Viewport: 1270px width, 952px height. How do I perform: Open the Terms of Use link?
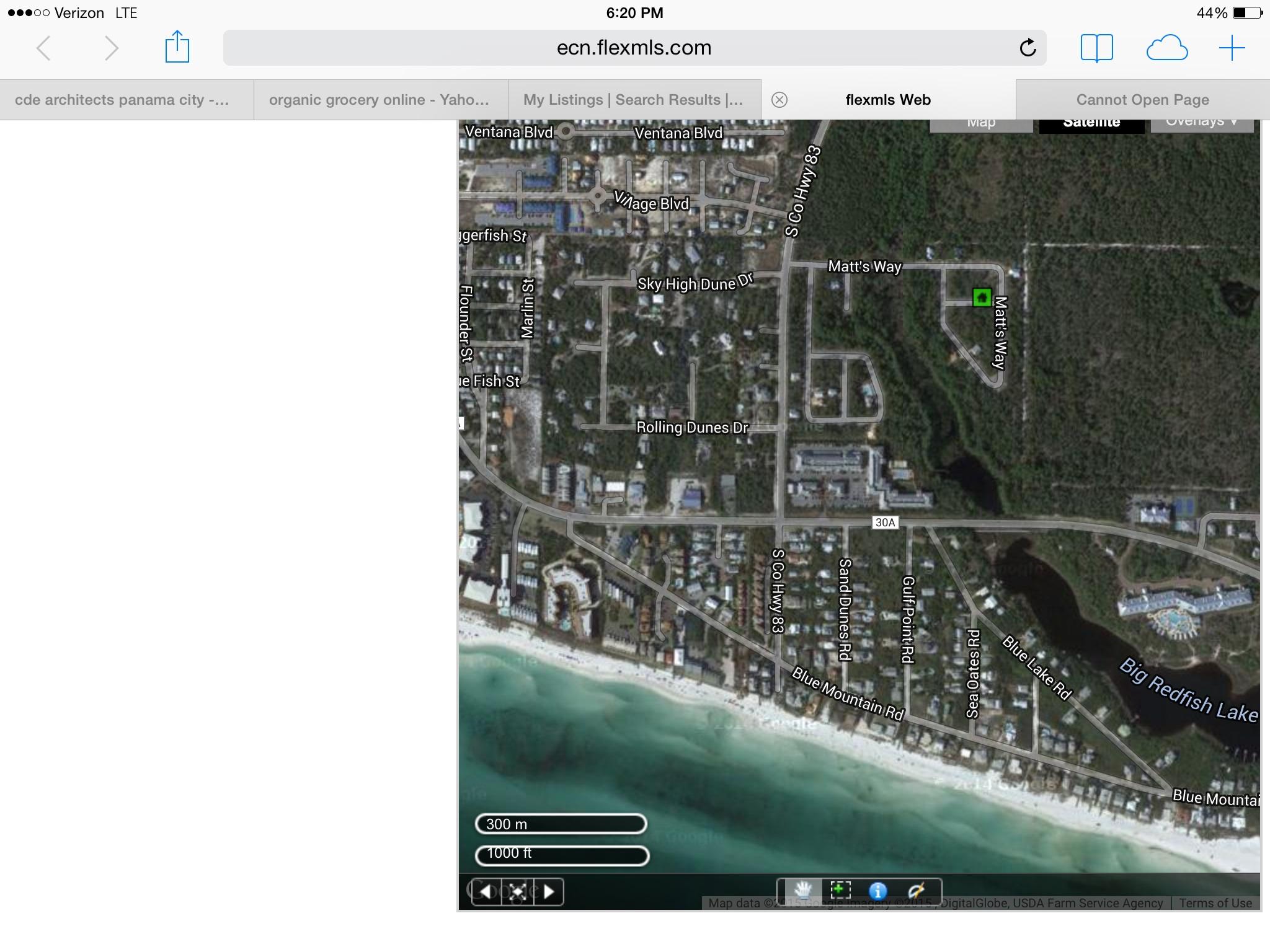coord(1215,903)
